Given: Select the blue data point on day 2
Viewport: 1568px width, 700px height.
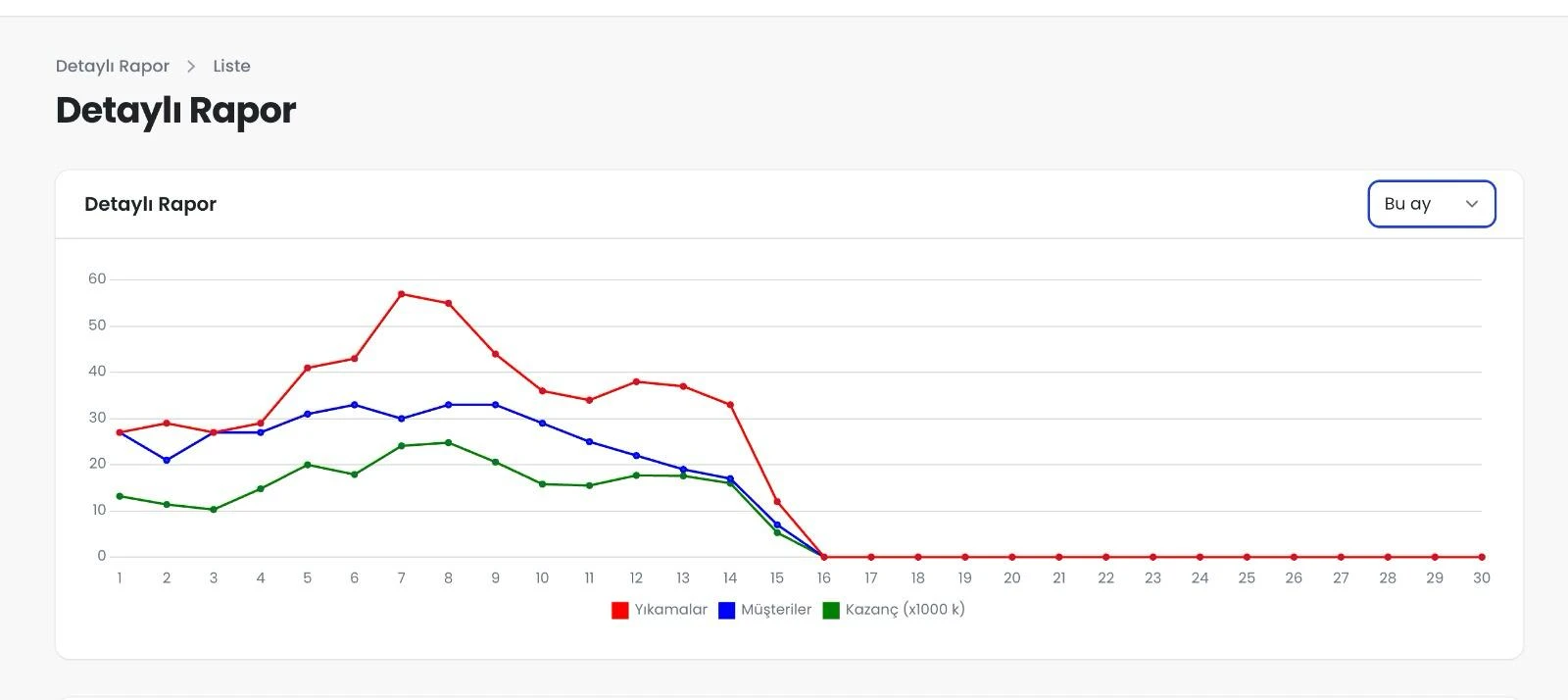Looking at the screenshot, I should click(167, 460).
